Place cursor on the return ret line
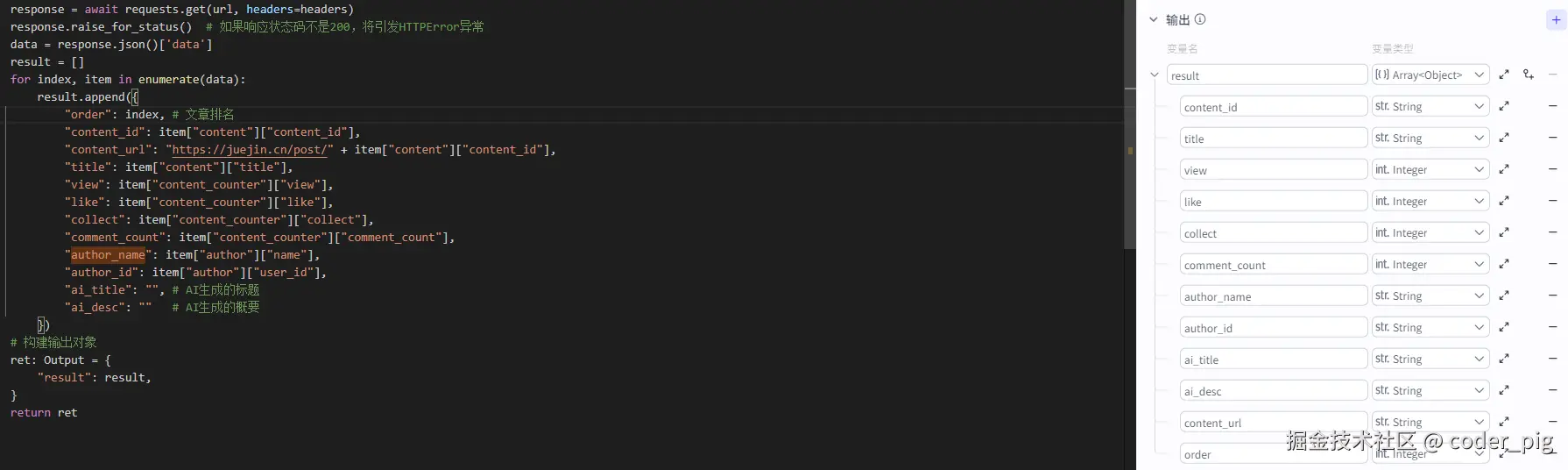The height and width of the screenshot is (470, 1568). pos(44,412)
